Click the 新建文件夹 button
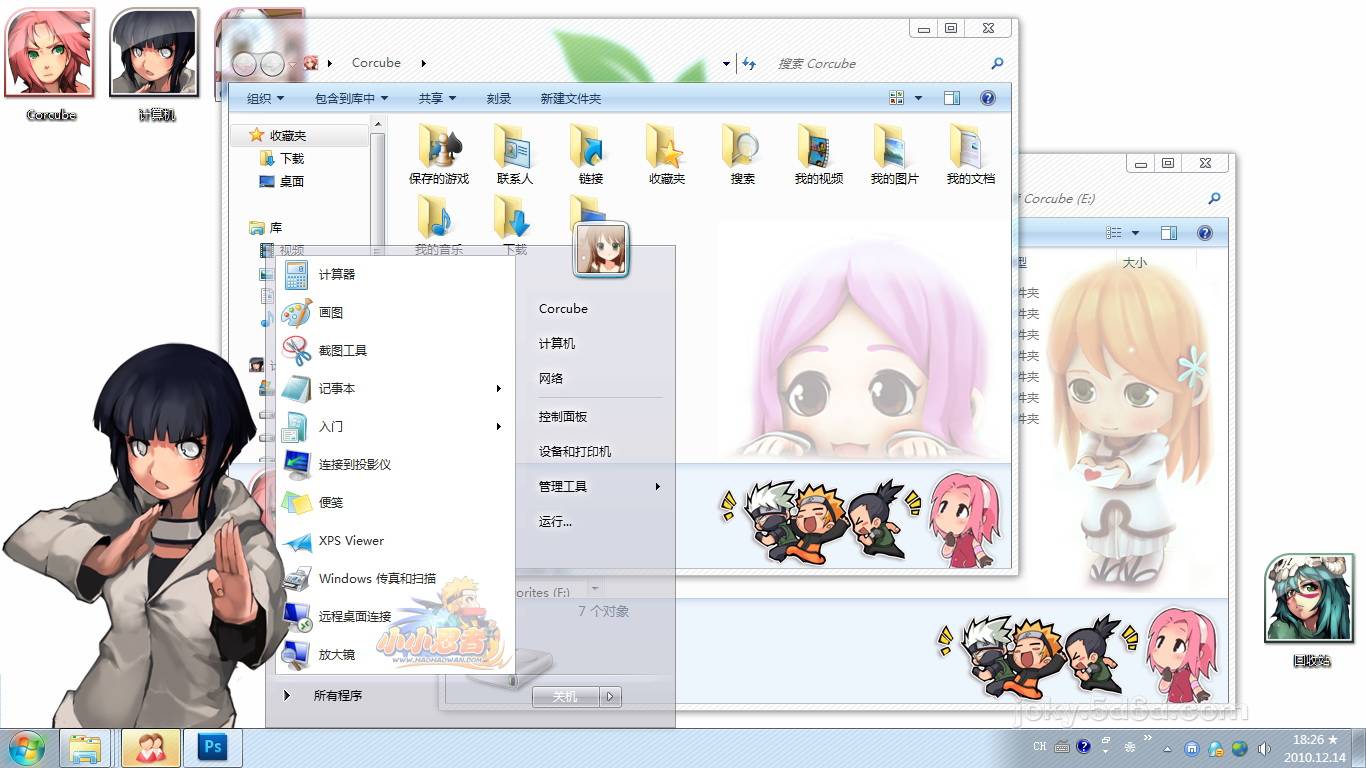This screenshot has height=768, width=1366. tap(570, 98)
